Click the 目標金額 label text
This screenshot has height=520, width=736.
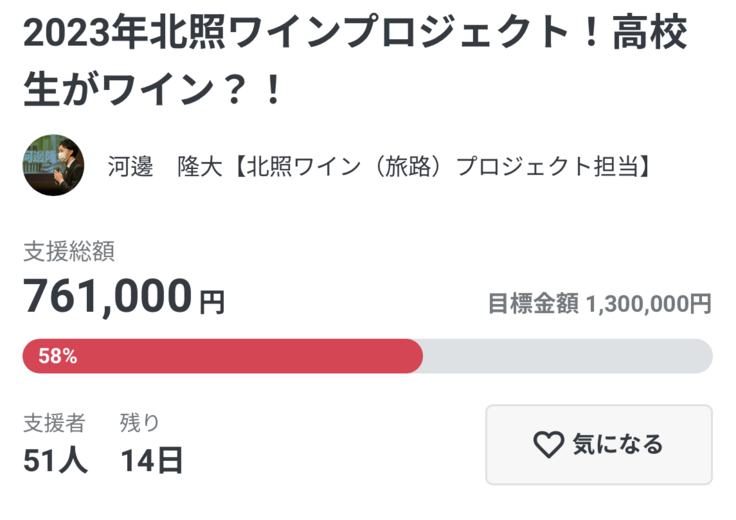533,304
